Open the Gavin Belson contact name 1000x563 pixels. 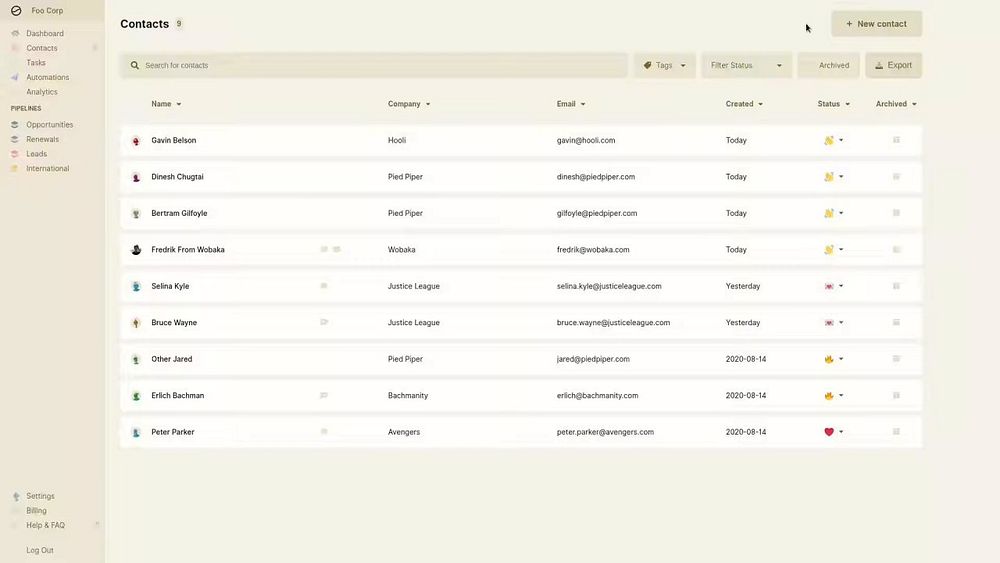(x=173, y=140)
